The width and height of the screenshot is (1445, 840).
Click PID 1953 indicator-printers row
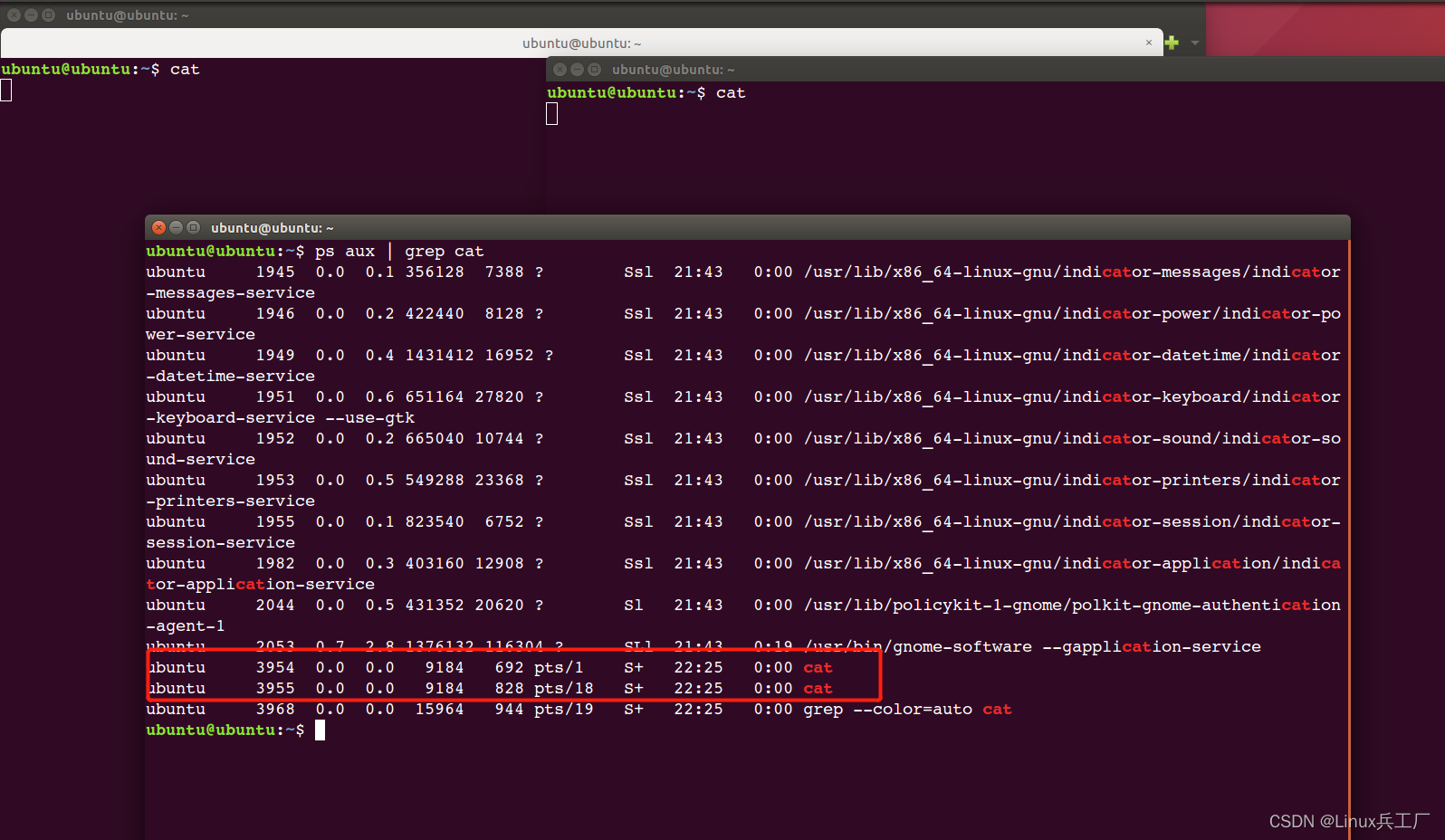(x=275, y=480)
